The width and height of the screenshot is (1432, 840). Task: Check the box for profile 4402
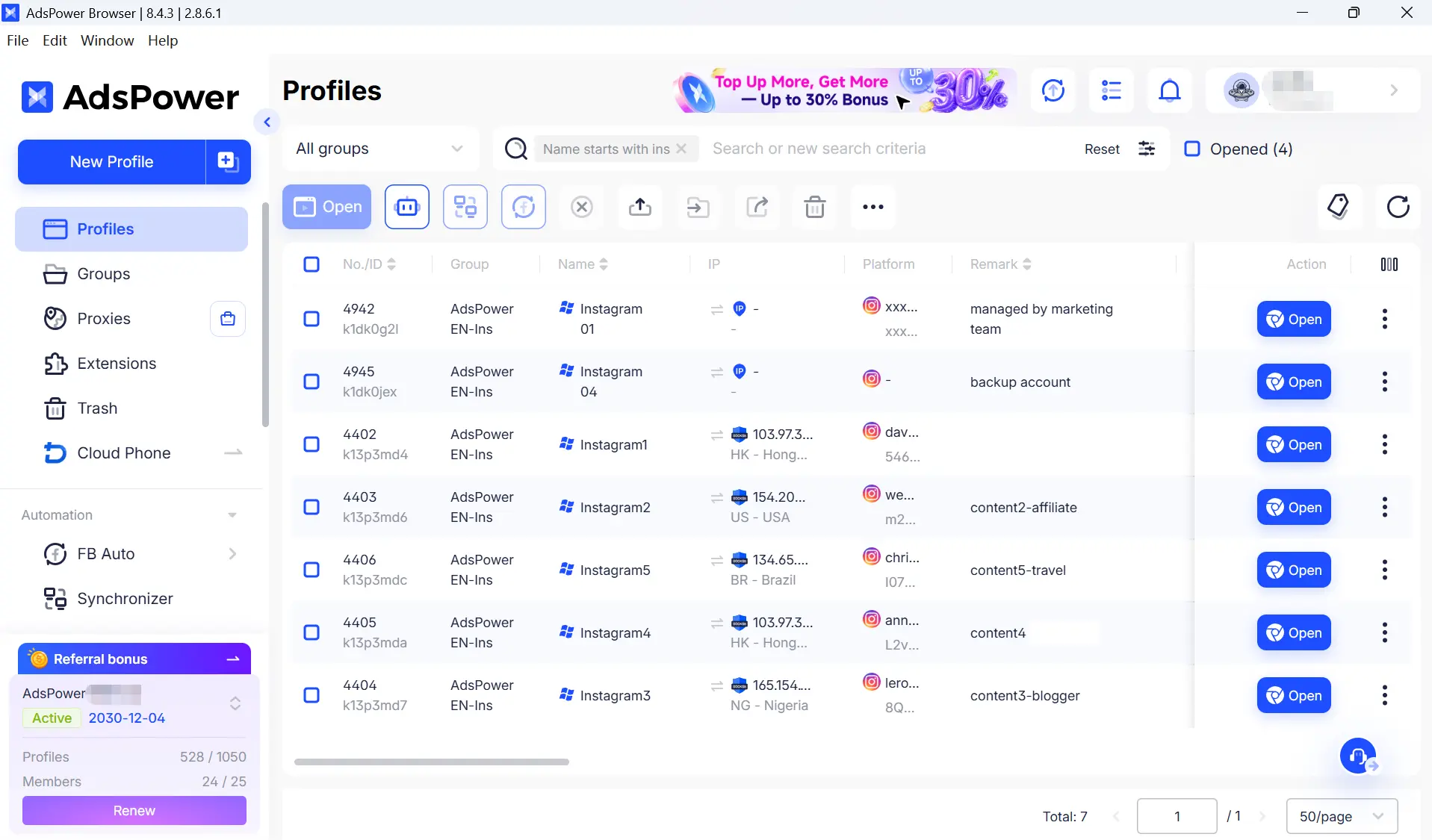(311, 444)
